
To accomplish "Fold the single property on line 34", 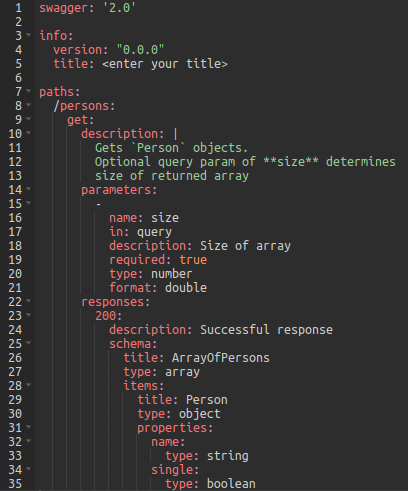I will (29, 469).
